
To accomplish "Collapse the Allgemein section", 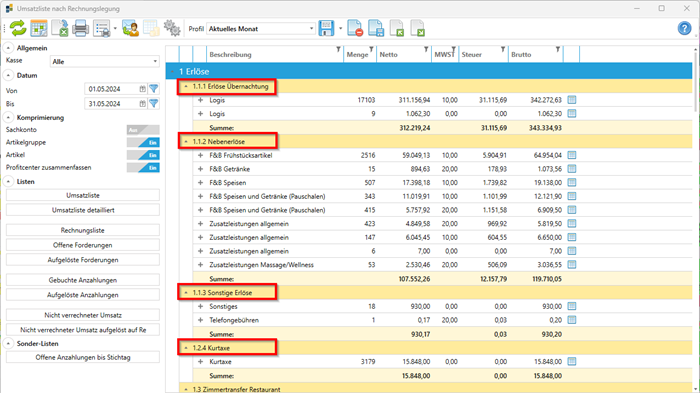I will point(8,48).
